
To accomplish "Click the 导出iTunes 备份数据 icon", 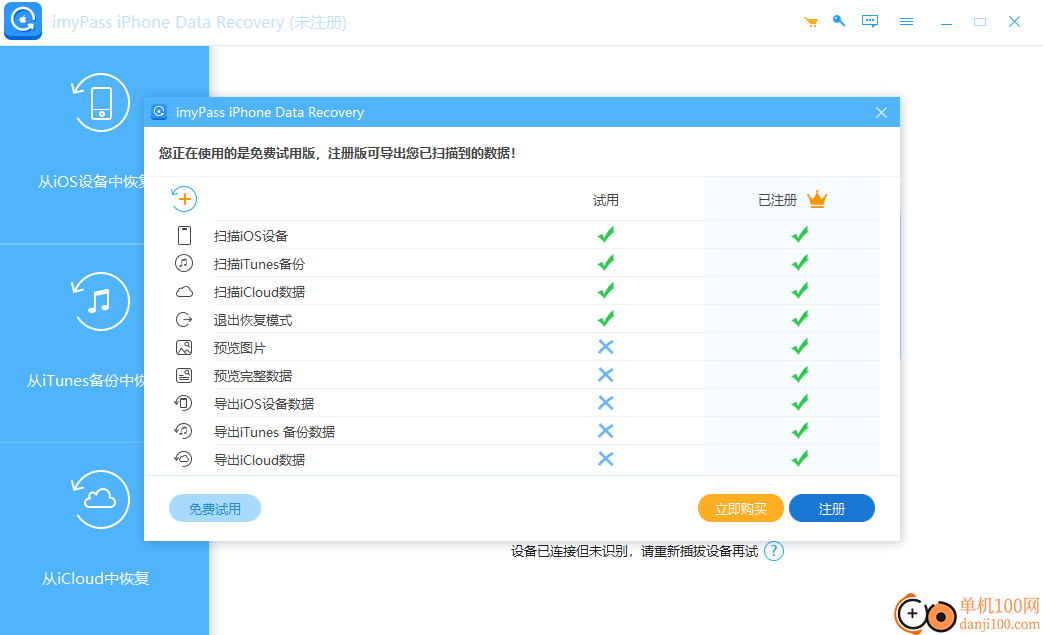I will click(184, 432).
